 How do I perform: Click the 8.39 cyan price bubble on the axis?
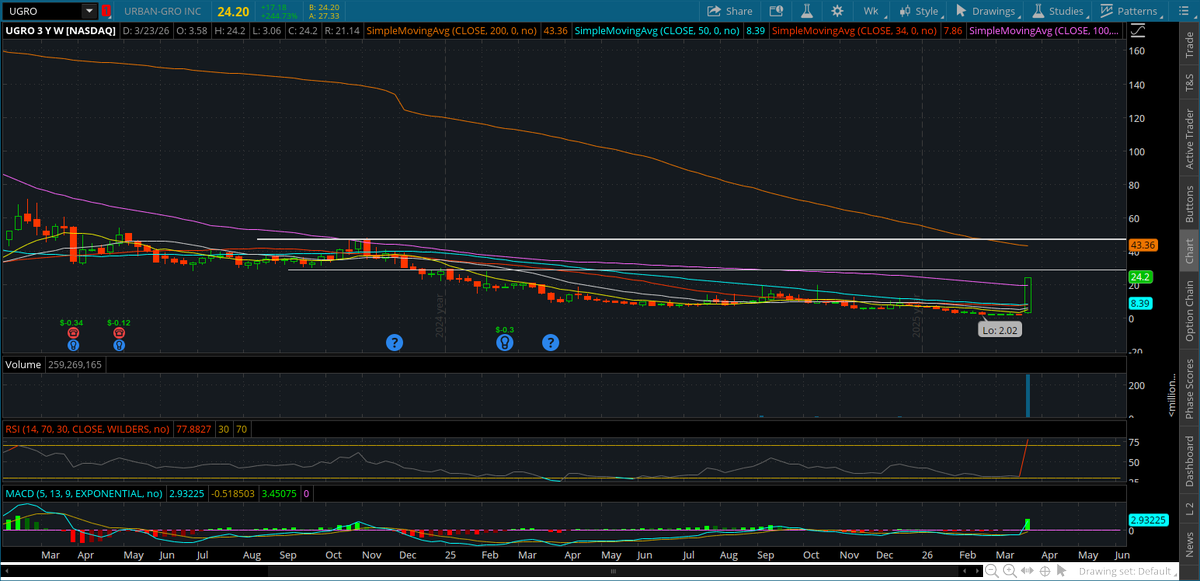1142,303
